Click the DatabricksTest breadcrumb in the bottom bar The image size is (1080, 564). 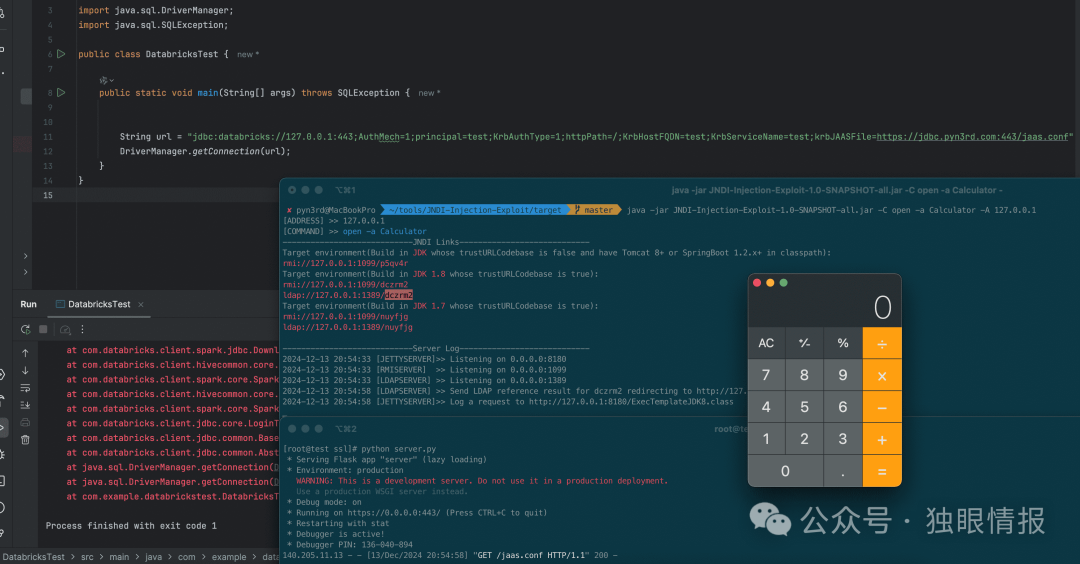click(x=34, y=557)
